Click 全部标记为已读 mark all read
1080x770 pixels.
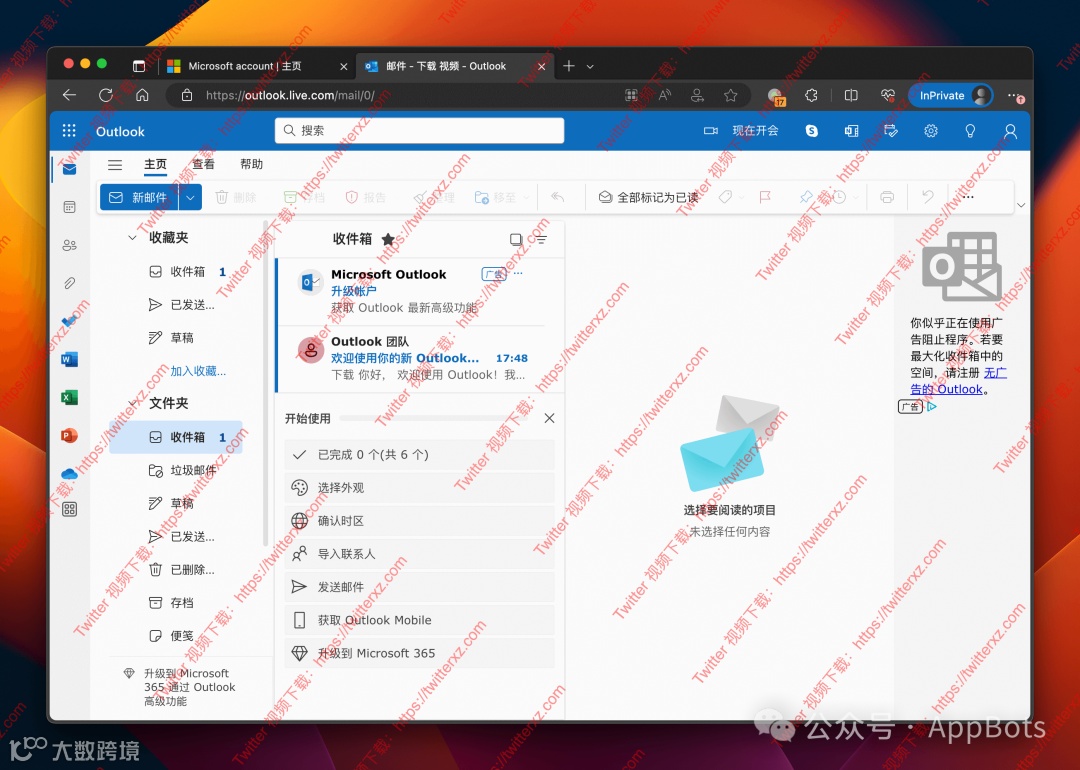point(648,198)
